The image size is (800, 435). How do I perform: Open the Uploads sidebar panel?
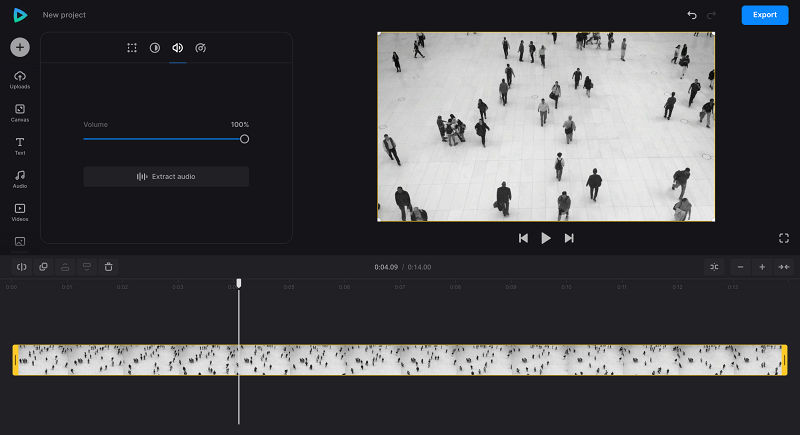[x=20, y=80]
